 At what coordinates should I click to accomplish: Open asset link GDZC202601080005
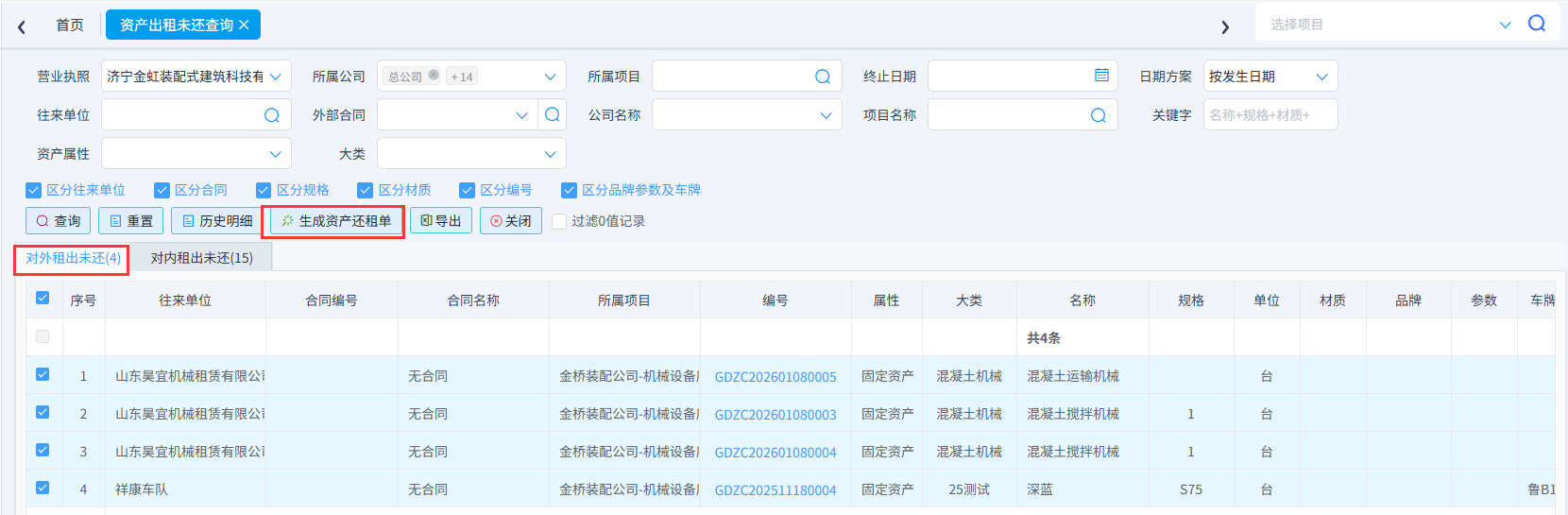pos(775,377)
